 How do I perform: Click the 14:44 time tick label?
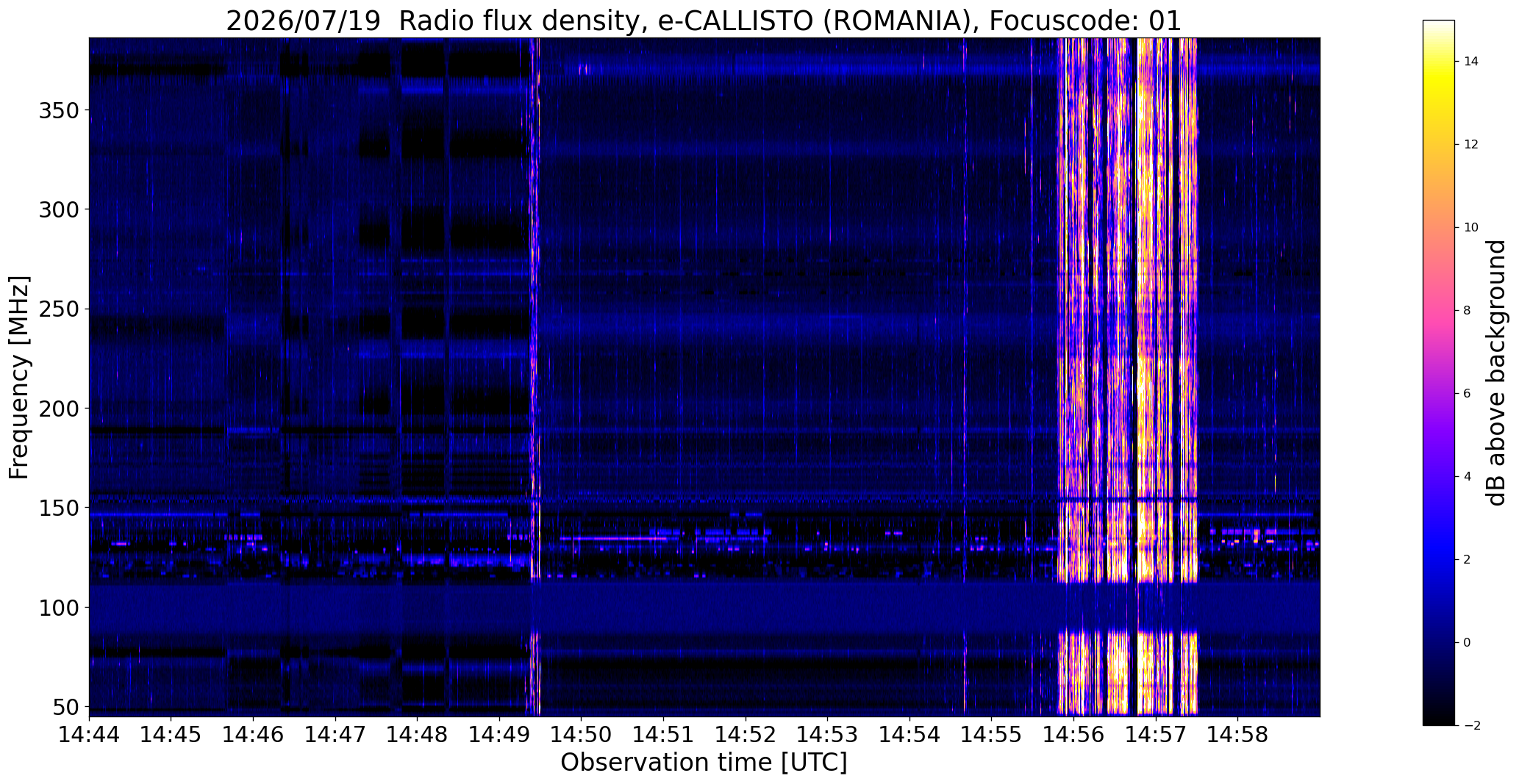[x=89, y=735]
